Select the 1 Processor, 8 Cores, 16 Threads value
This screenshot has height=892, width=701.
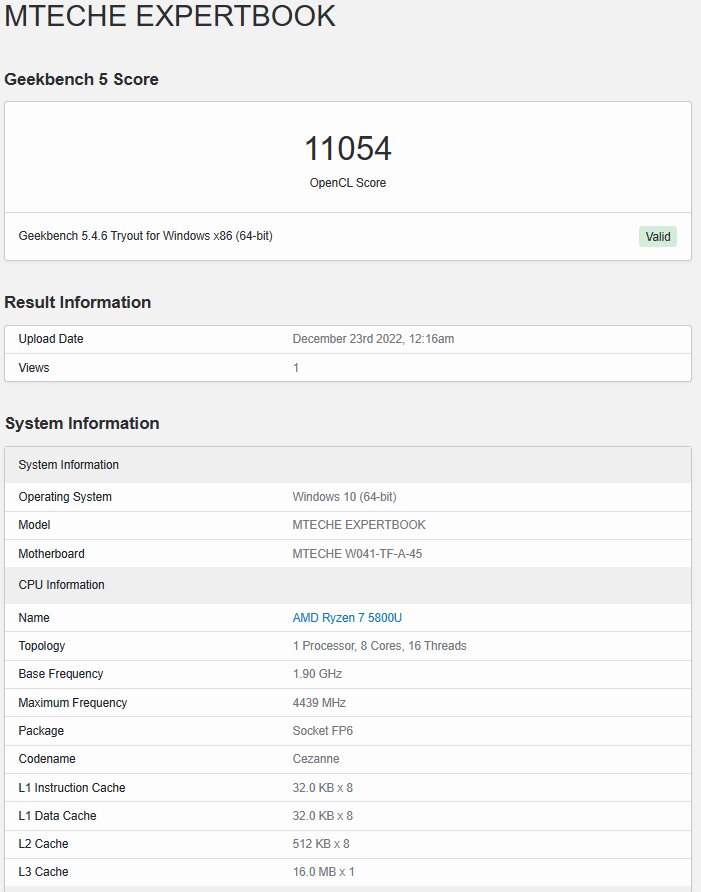click(380, 646)
